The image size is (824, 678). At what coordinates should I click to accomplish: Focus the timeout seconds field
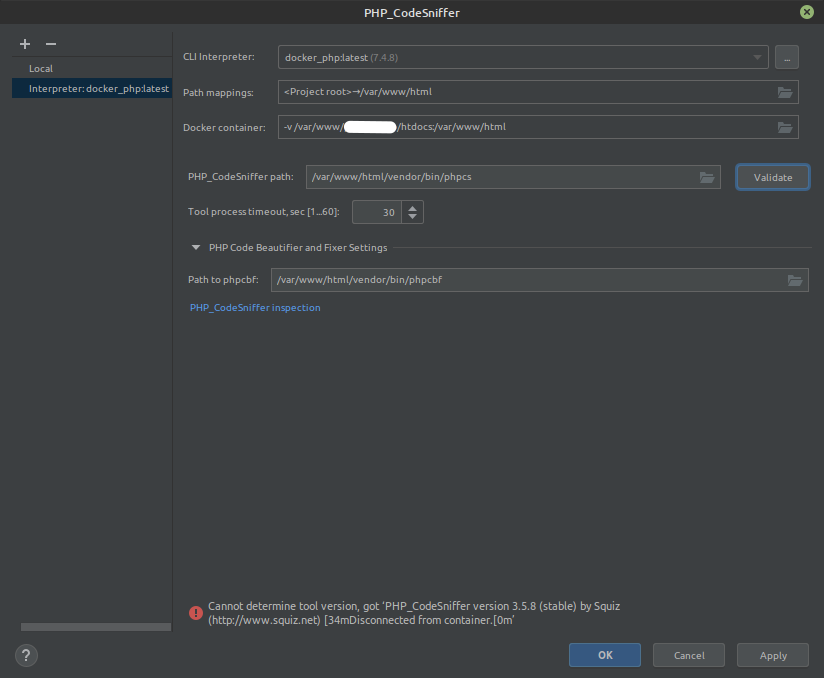click(x=377, y=212)
